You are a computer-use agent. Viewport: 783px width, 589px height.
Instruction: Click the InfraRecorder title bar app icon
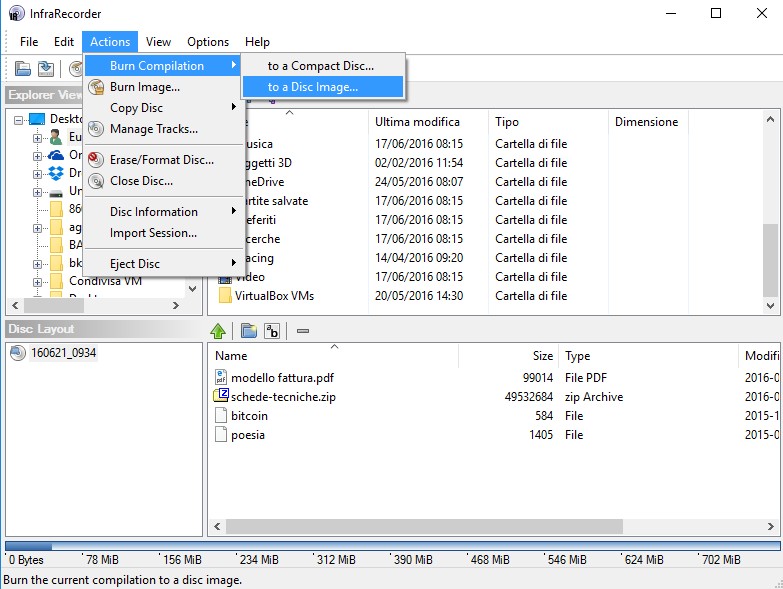(x=16, y=13)
